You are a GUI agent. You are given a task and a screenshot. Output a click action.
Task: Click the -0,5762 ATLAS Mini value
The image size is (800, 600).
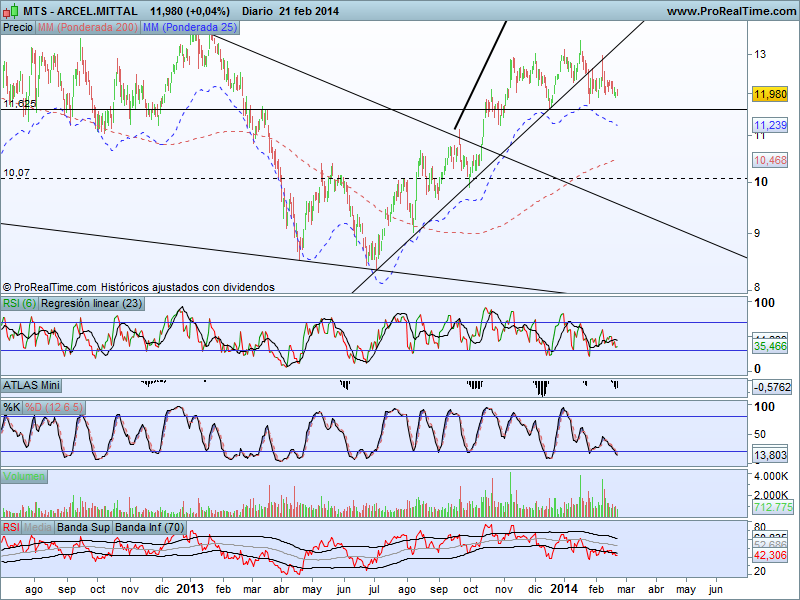(772, 387)
